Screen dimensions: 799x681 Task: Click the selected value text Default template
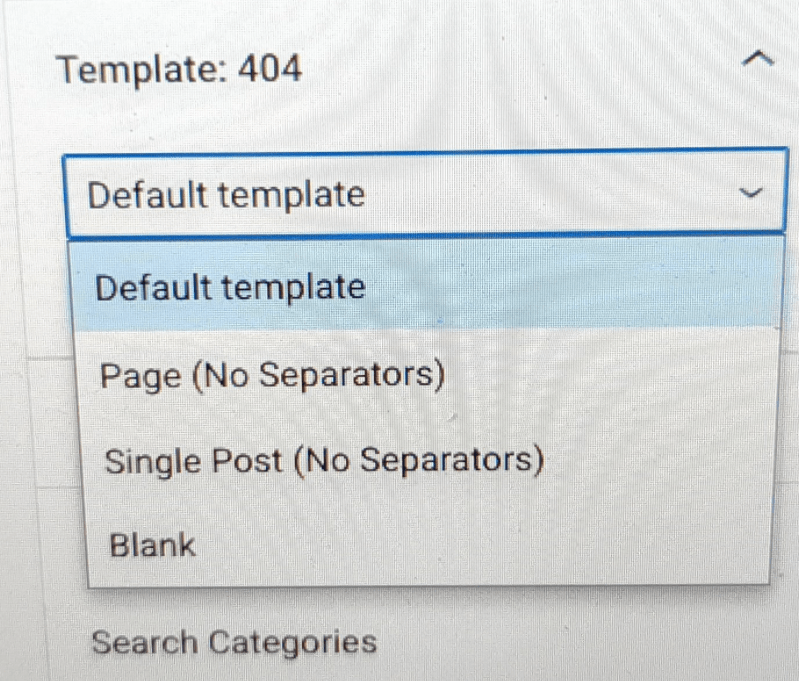(227, 194)
